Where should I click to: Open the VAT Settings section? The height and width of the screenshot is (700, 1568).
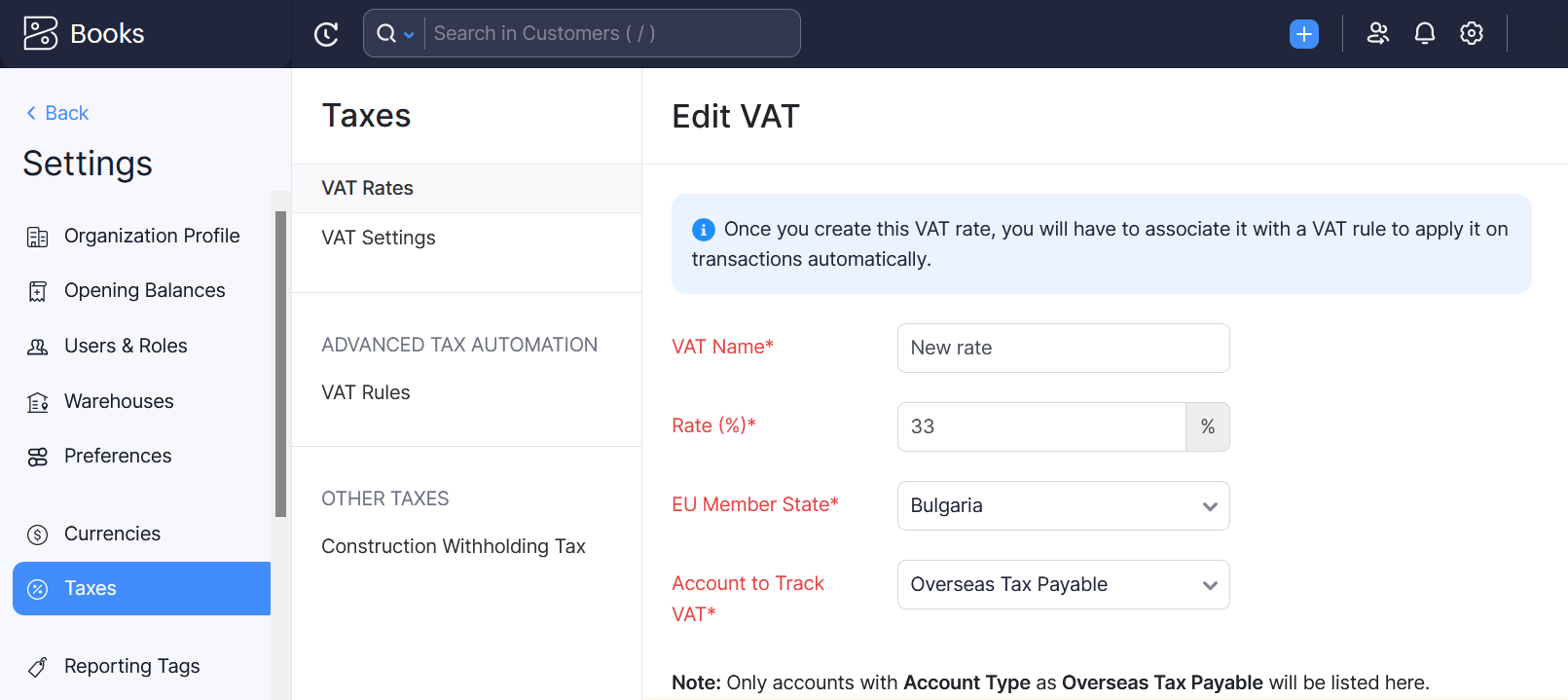click(379, 238)
